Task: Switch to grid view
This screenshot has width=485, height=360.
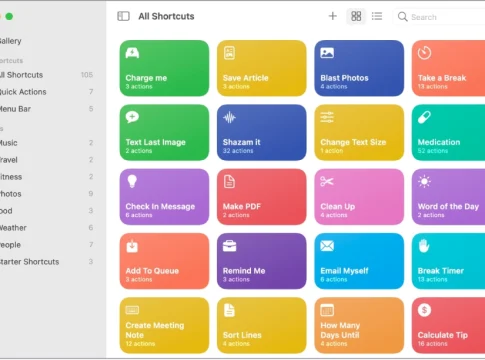Action: click(356, 16)
